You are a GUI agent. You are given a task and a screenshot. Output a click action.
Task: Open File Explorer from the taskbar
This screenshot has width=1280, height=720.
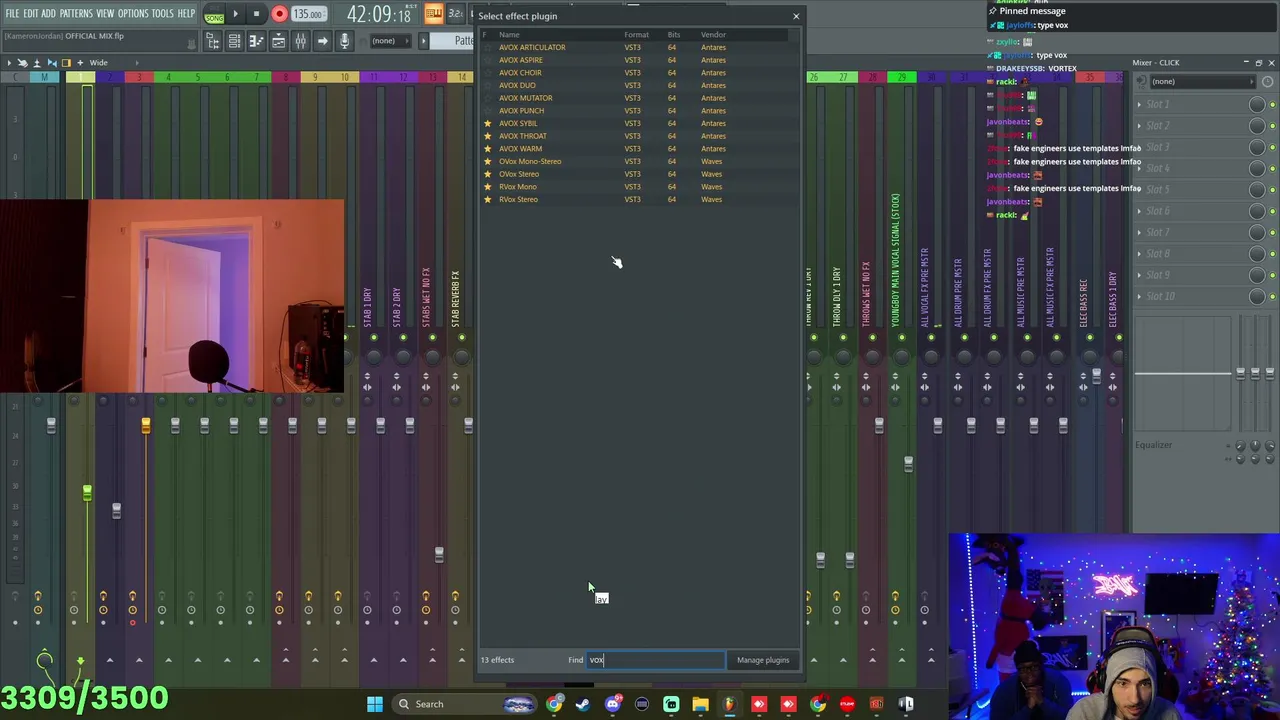point(700,704)
